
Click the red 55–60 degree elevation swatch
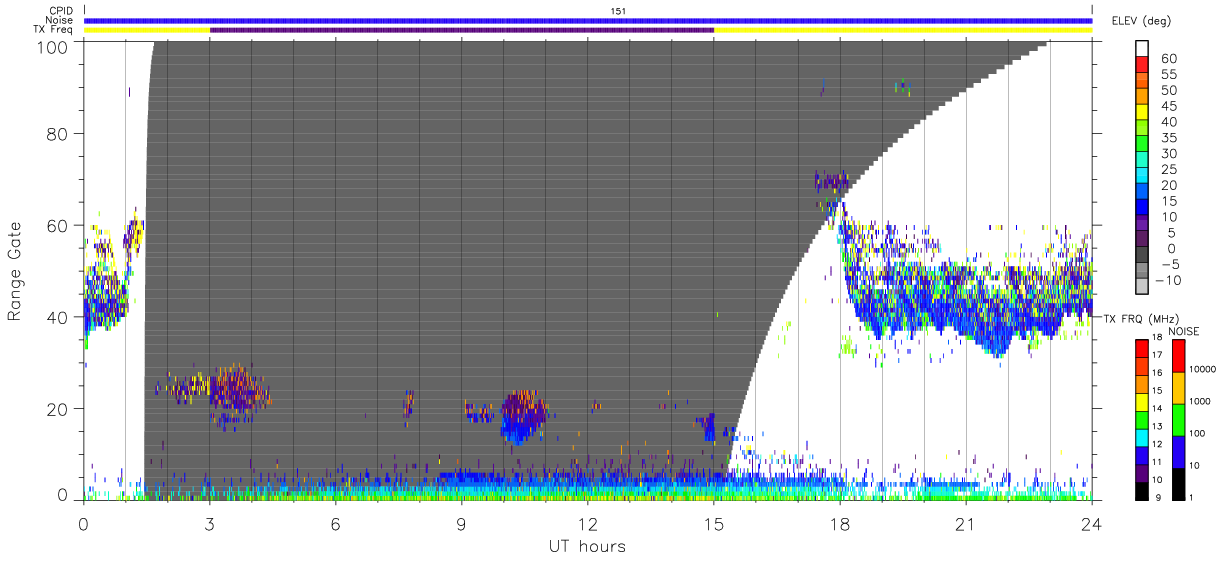[1143, 66]
